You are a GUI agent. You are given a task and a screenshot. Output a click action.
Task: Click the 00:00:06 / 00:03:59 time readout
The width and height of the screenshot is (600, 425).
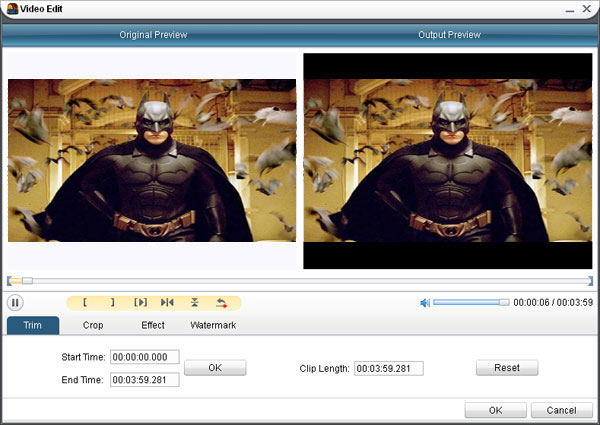[553, 303]
